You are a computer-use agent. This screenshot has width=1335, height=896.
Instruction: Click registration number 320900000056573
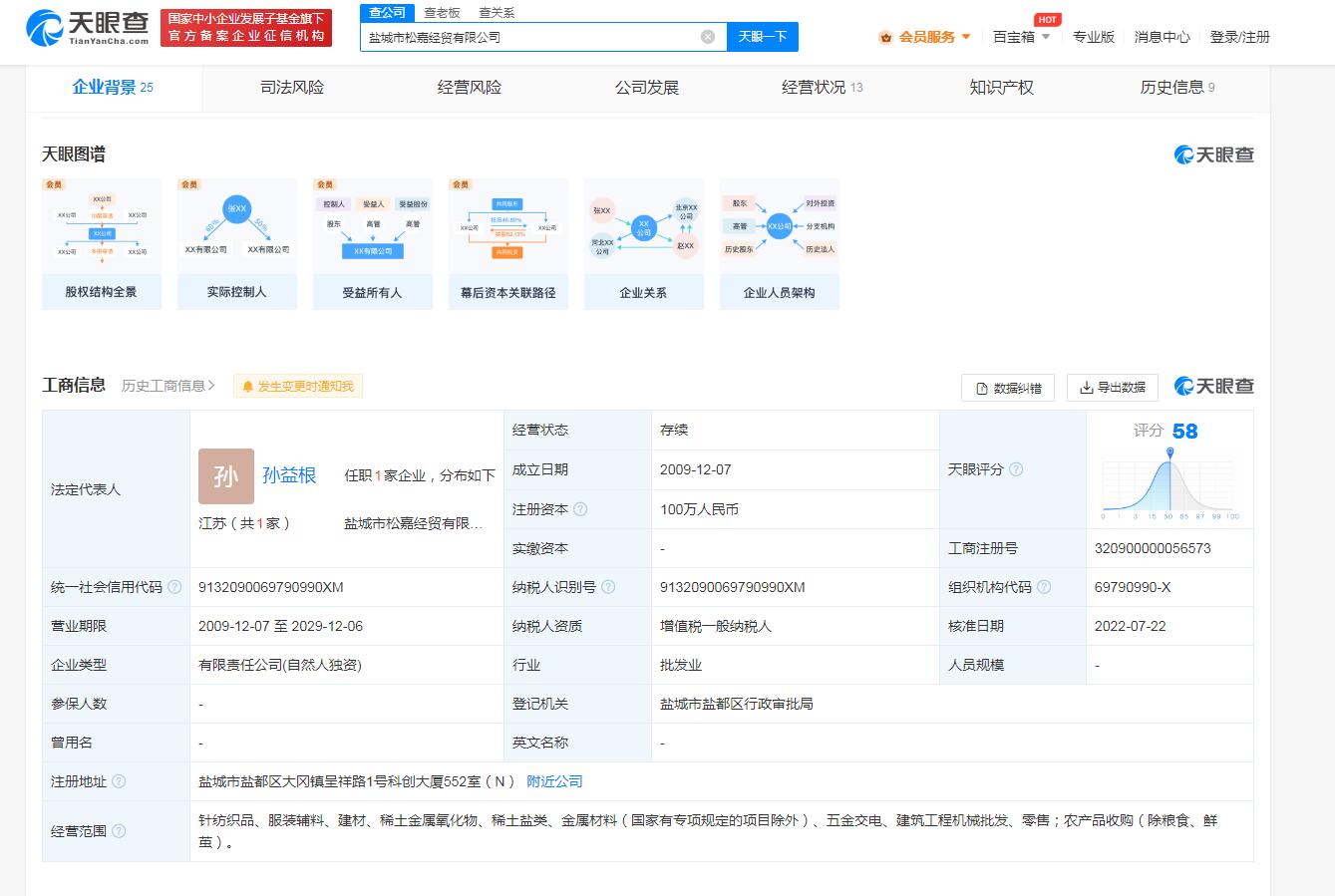tap(1153, 548)
